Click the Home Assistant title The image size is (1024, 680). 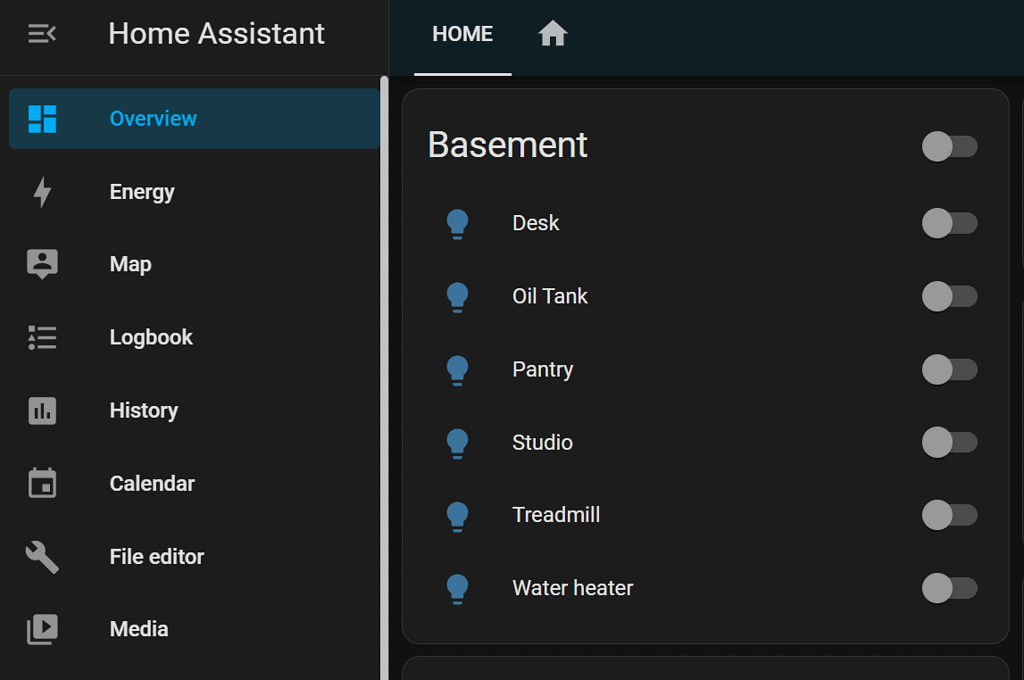(x=216, y=33)
